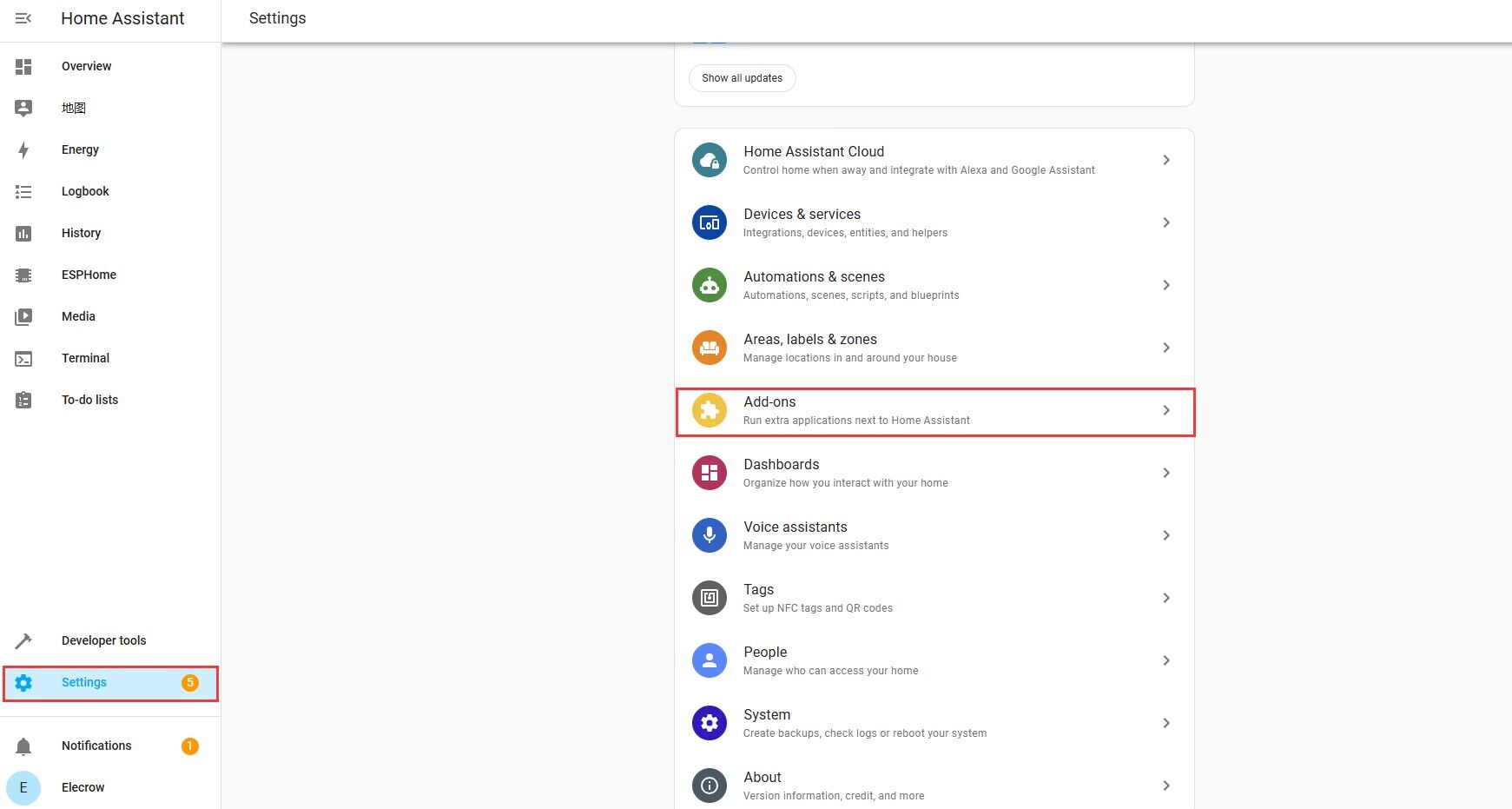Image resolution: width=1512 pixels, height=809 pixels.
Task: Open the Media sidebar label
Action: click(78, 316)
